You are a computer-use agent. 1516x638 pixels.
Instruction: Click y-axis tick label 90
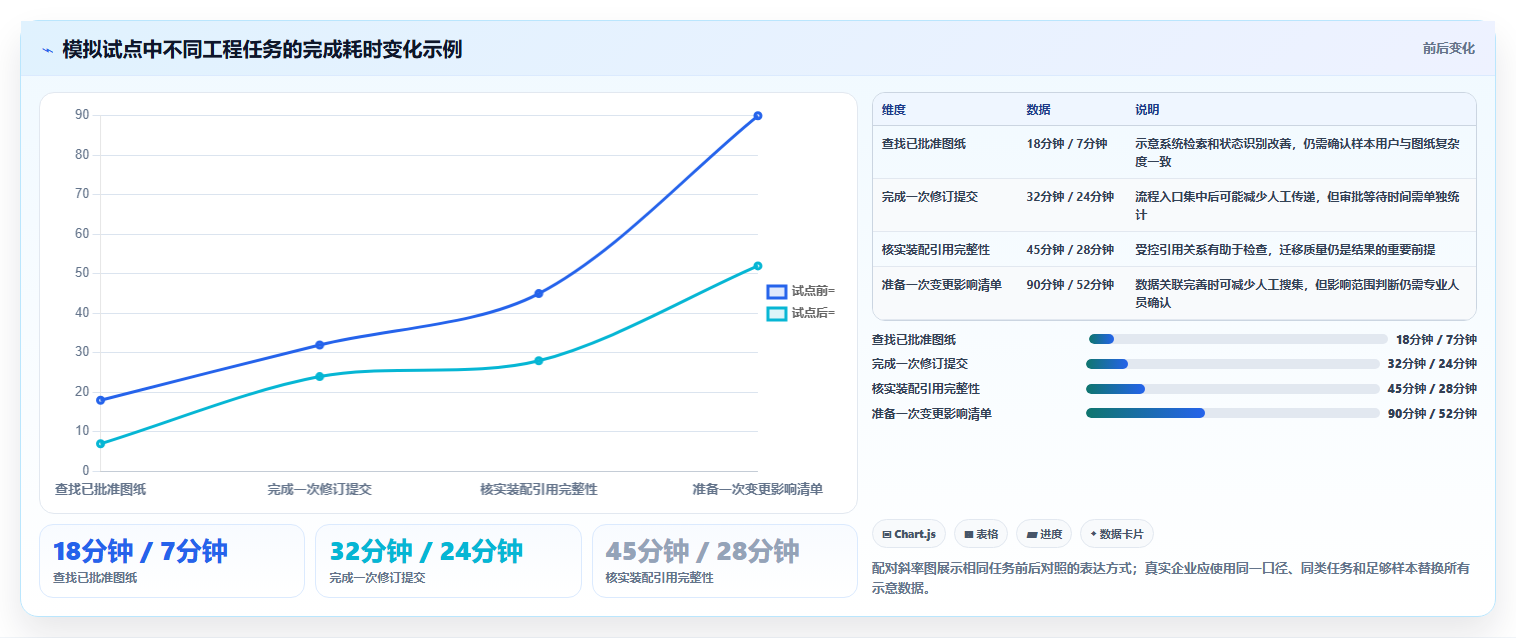[x=82, y=115]
